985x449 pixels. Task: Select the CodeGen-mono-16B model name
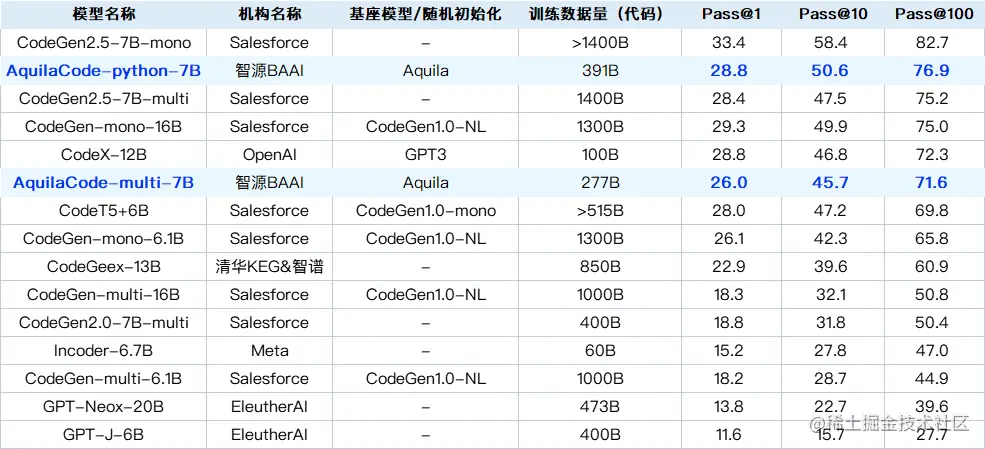click(x=104, y=127)
